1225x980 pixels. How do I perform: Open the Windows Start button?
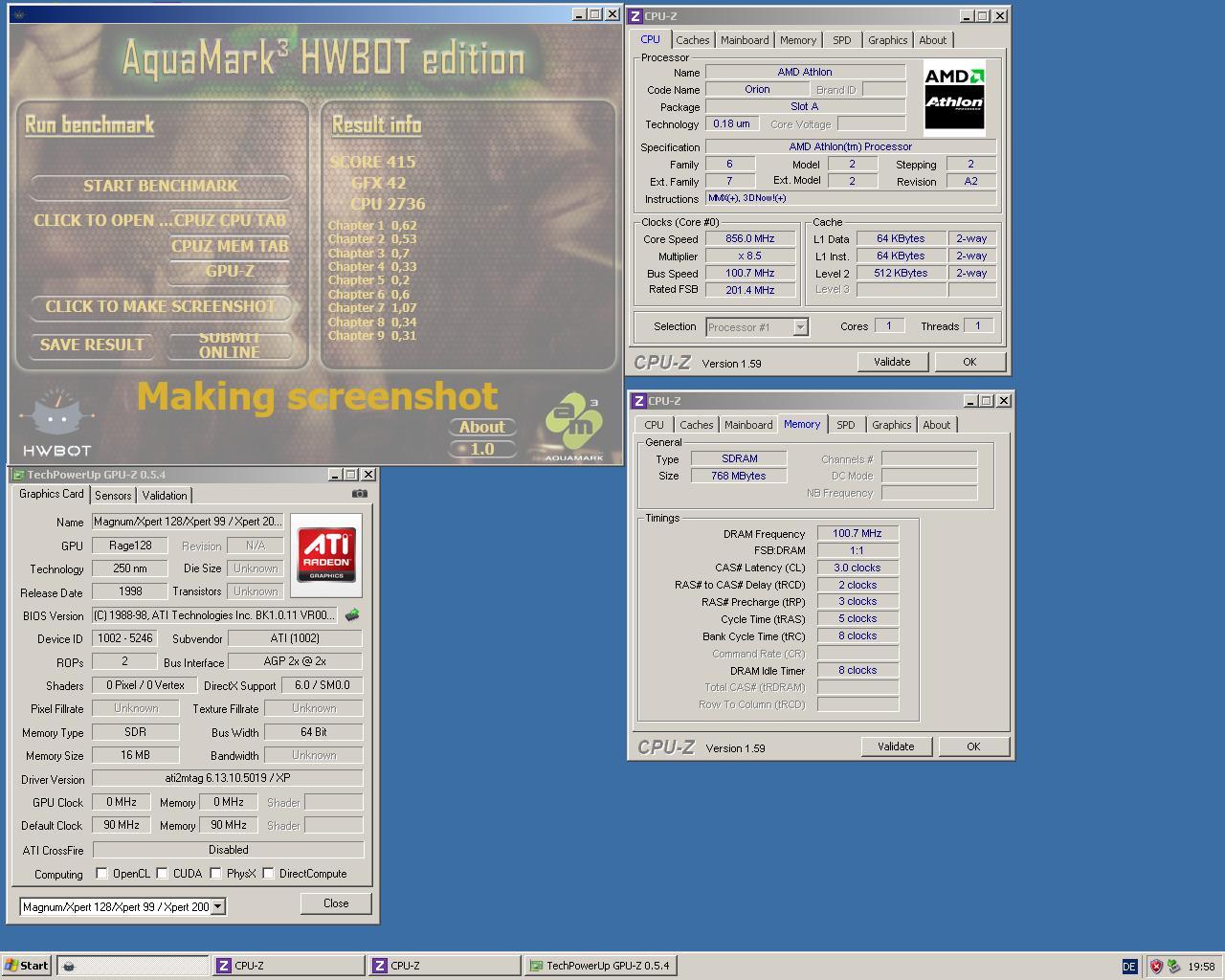26,966
